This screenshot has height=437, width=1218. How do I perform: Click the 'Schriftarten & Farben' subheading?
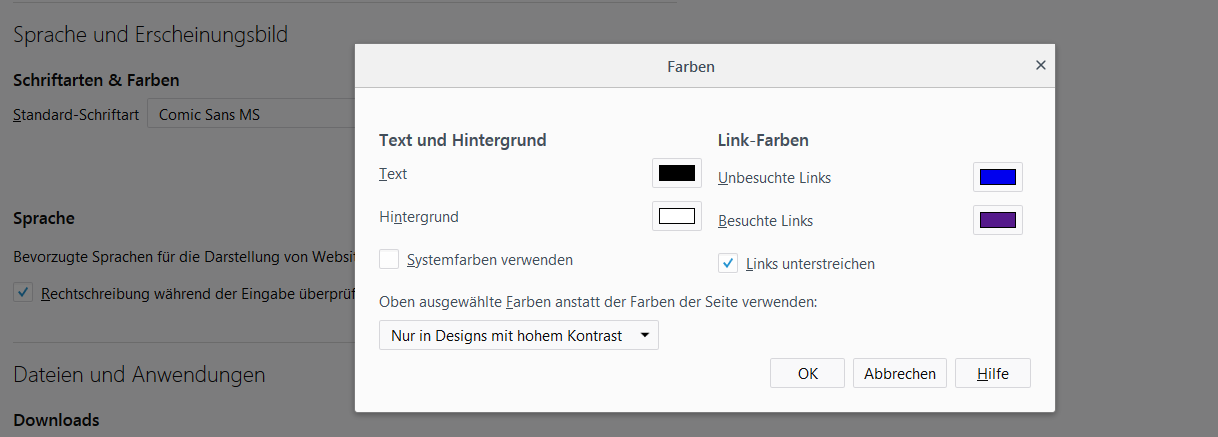tap(96, 80)
